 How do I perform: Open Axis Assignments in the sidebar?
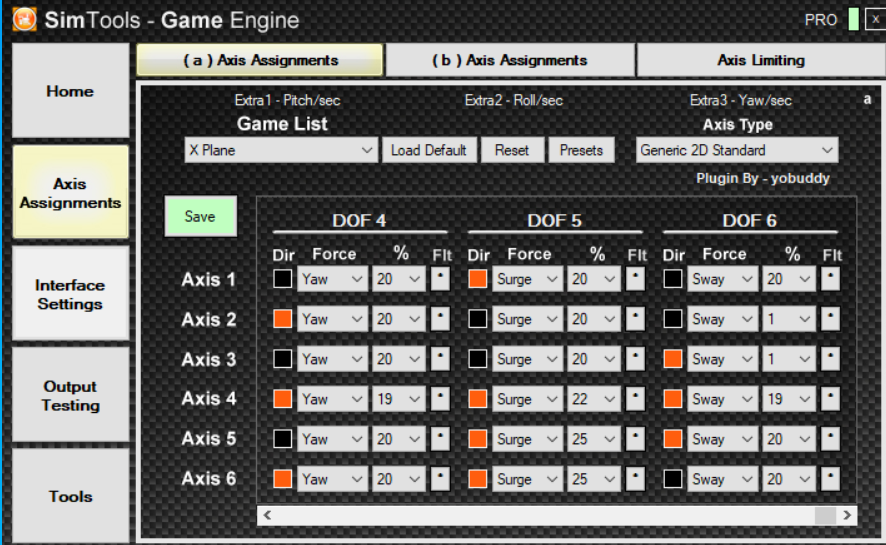[71, 193]
